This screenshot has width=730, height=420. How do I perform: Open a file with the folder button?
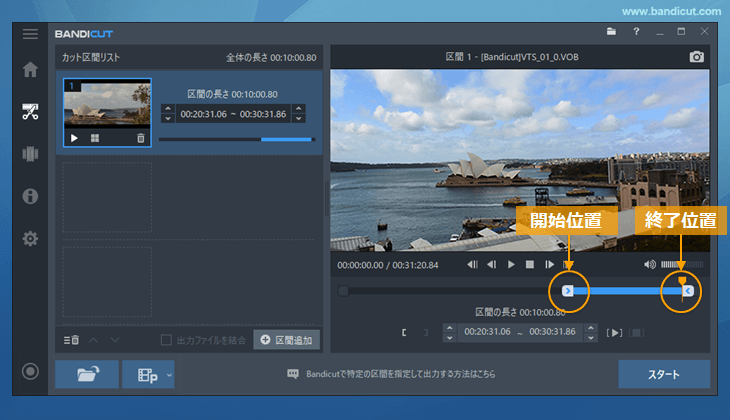click(87, 374)
